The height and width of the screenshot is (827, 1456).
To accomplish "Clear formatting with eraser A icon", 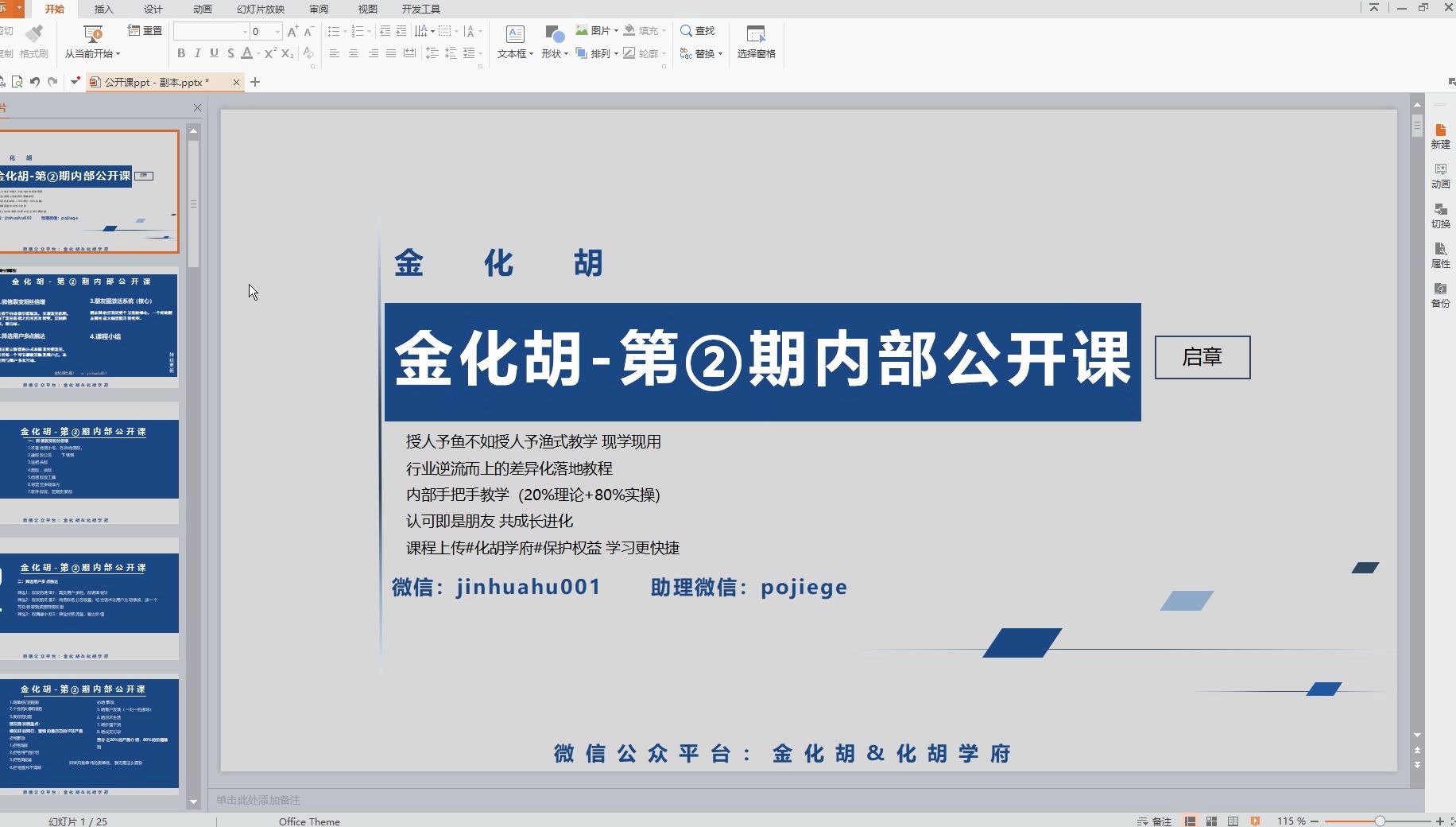I will pyautogui.click(x=308, y=53).
